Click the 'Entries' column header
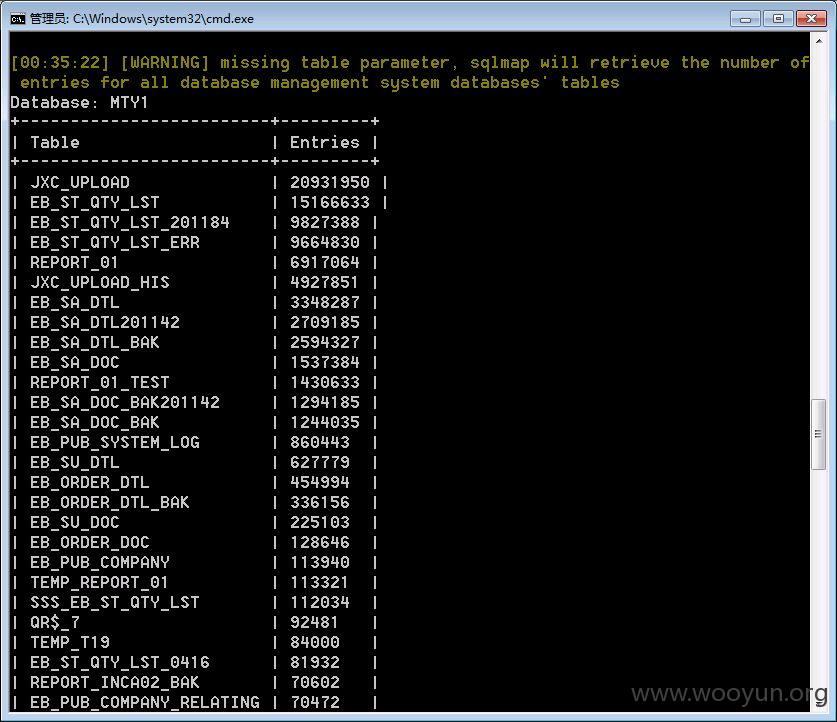 coord(325,142)
